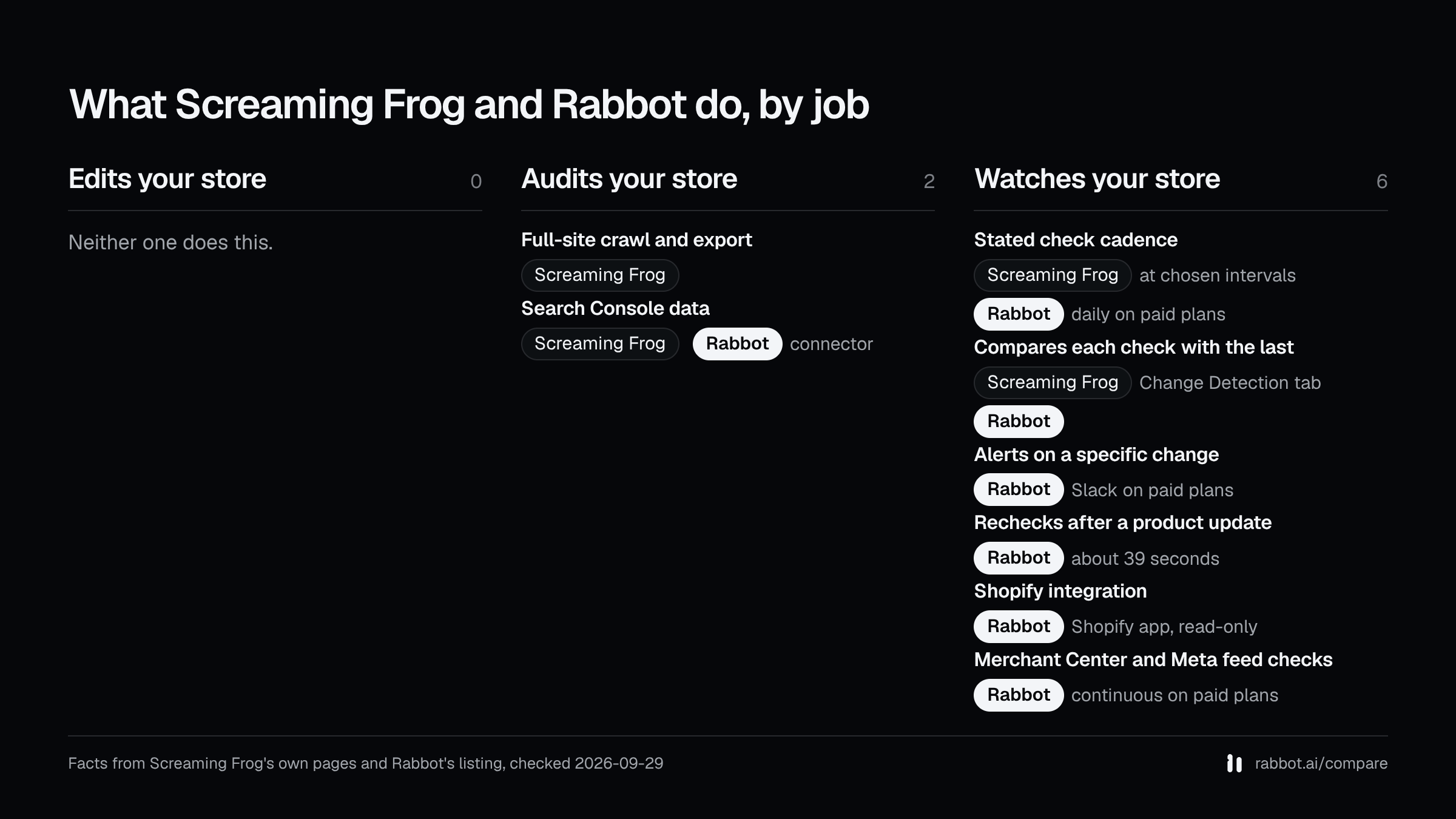Screen dimensions: 1456x819
Task: Click the count '0' beside Edits your store
Action: 476,181
